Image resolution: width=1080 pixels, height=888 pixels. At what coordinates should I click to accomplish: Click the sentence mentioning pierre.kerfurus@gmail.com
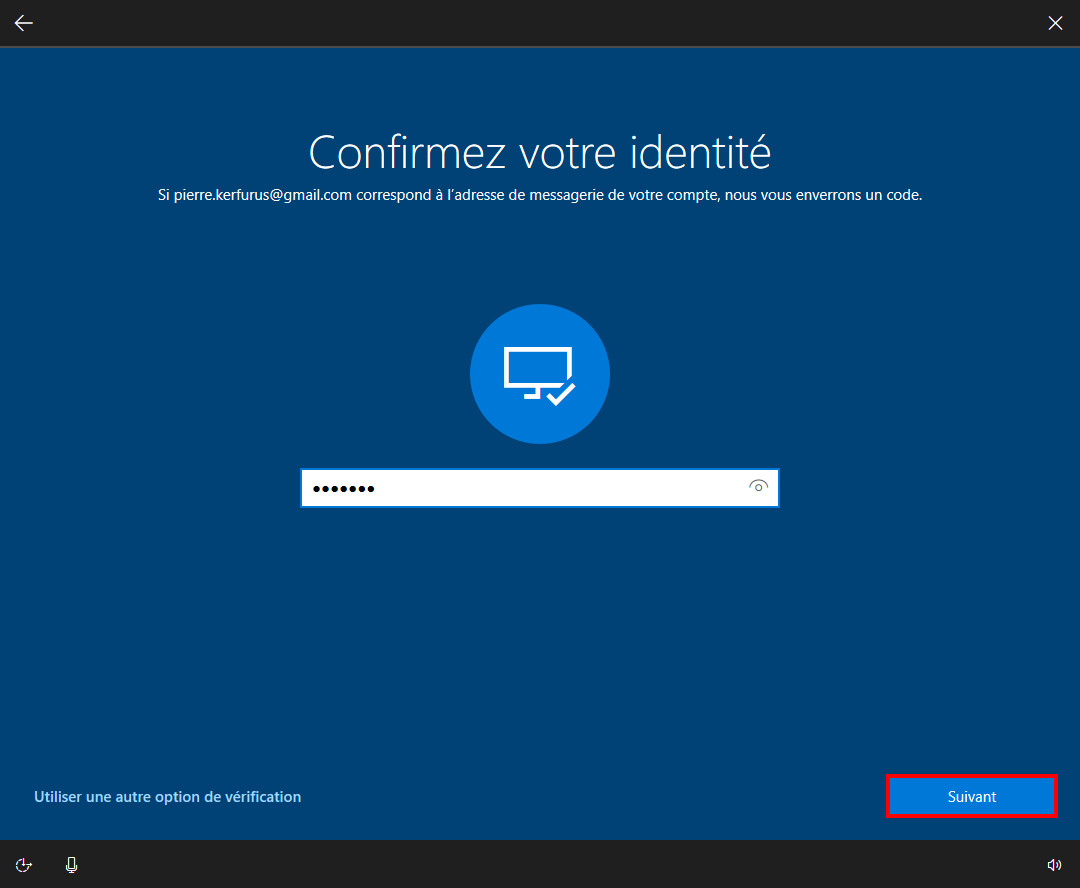(539, 195)
